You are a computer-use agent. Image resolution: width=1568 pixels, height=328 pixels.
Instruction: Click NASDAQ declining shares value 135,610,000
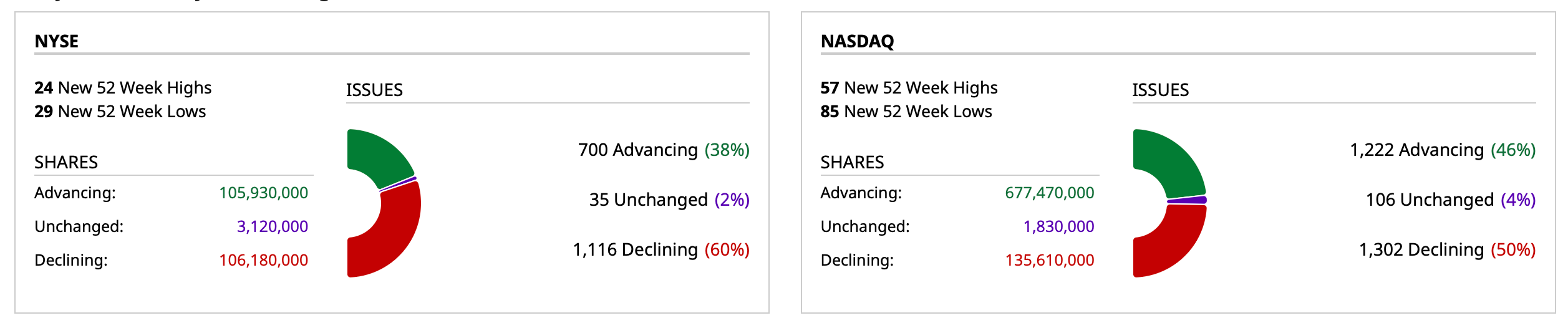[1049, 260]
